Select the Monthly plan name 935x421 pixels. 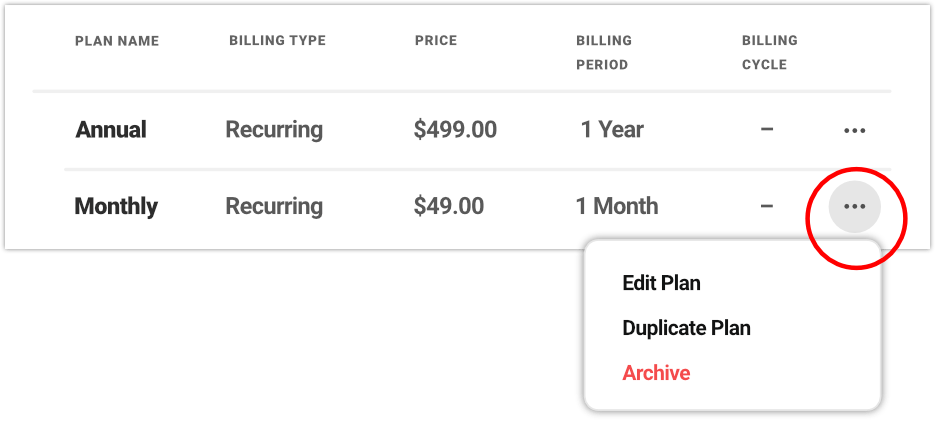116,207
